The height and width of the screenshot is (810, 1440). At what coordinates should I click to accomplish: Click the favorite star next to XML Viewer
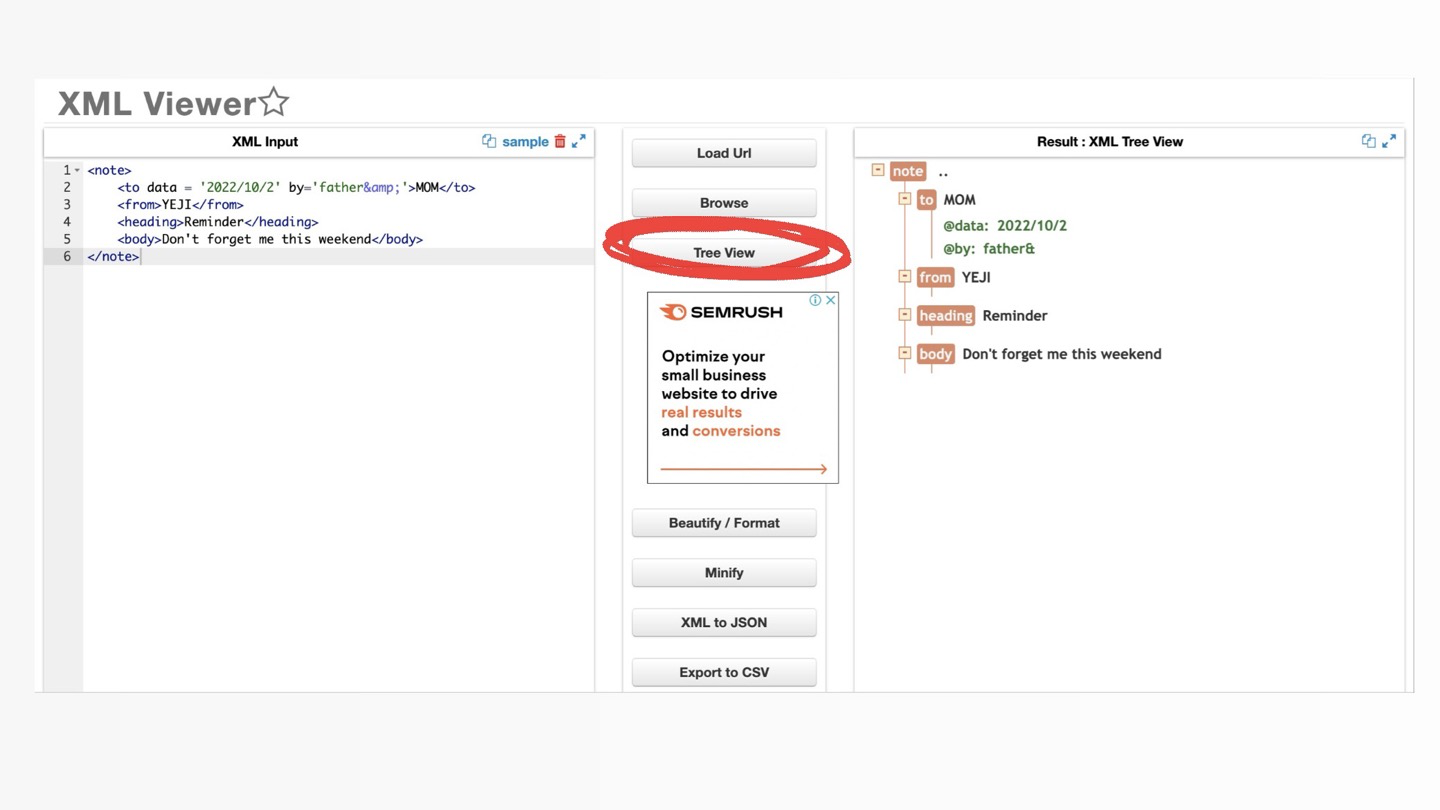pyautogui.click(x=274, y=102)
